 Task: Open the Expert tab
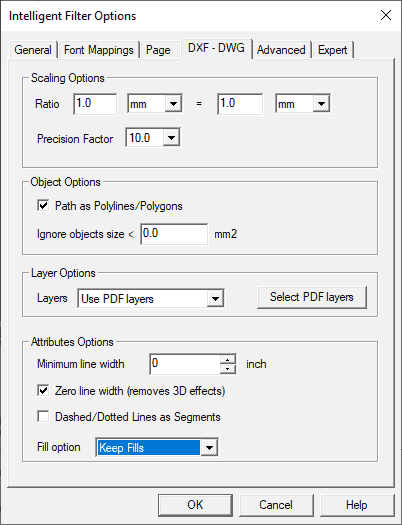[332, 50]
